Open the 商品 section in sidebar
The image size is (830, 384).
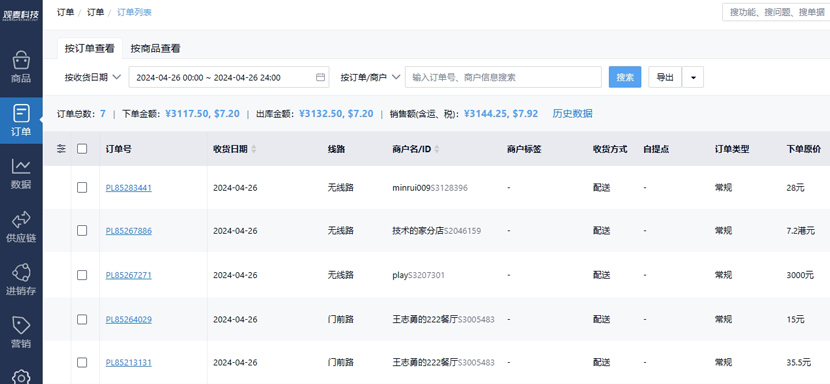tap(21, 67)
